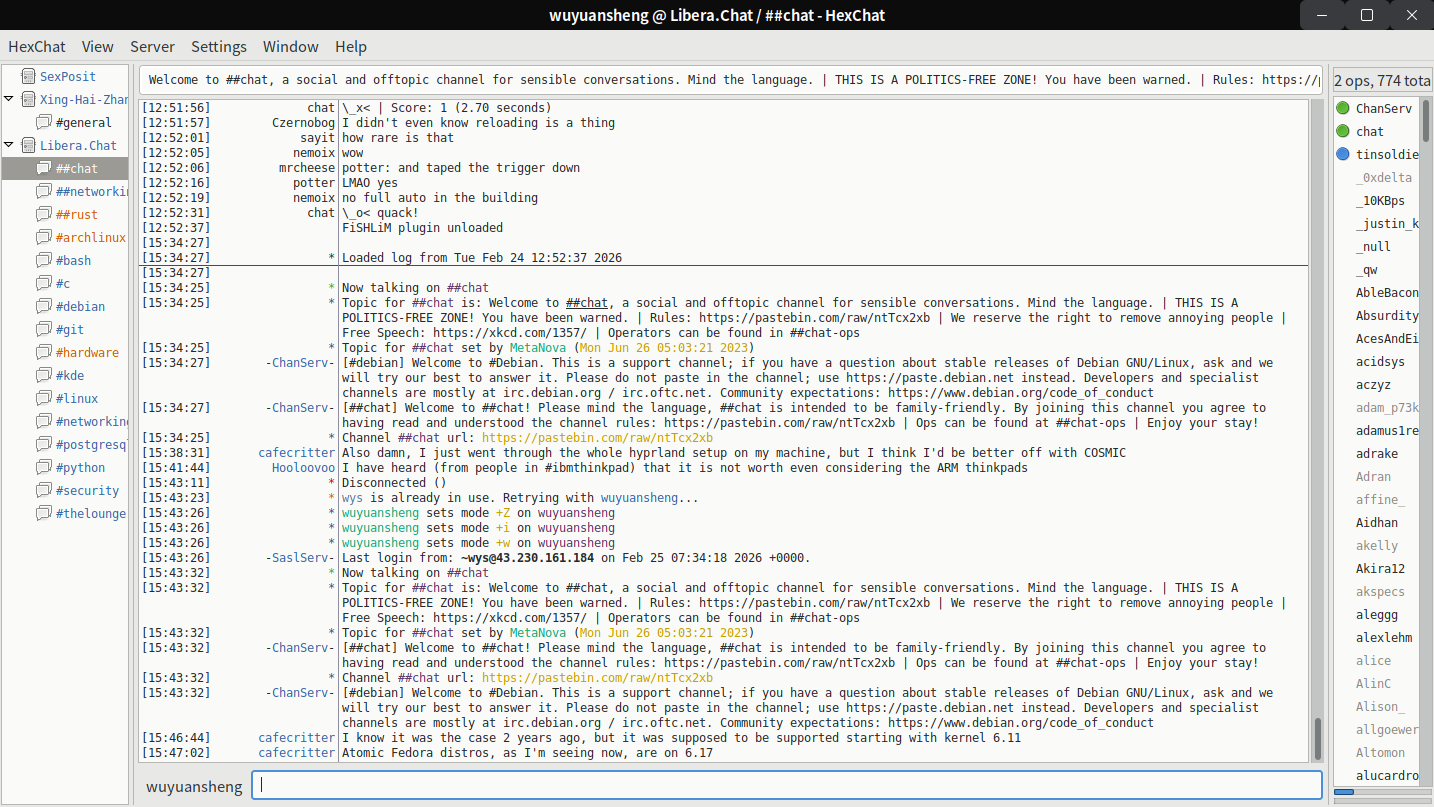Click the channel icon beside #general
This screenshot has width=1434, height=807.
pyautogui.click(x=44, y=122)
